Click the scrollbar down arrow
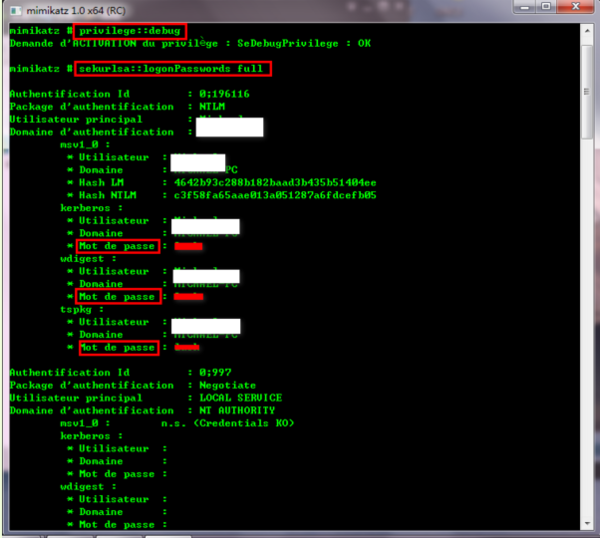Screen dimensions: 600x538 tap(587, 523)
